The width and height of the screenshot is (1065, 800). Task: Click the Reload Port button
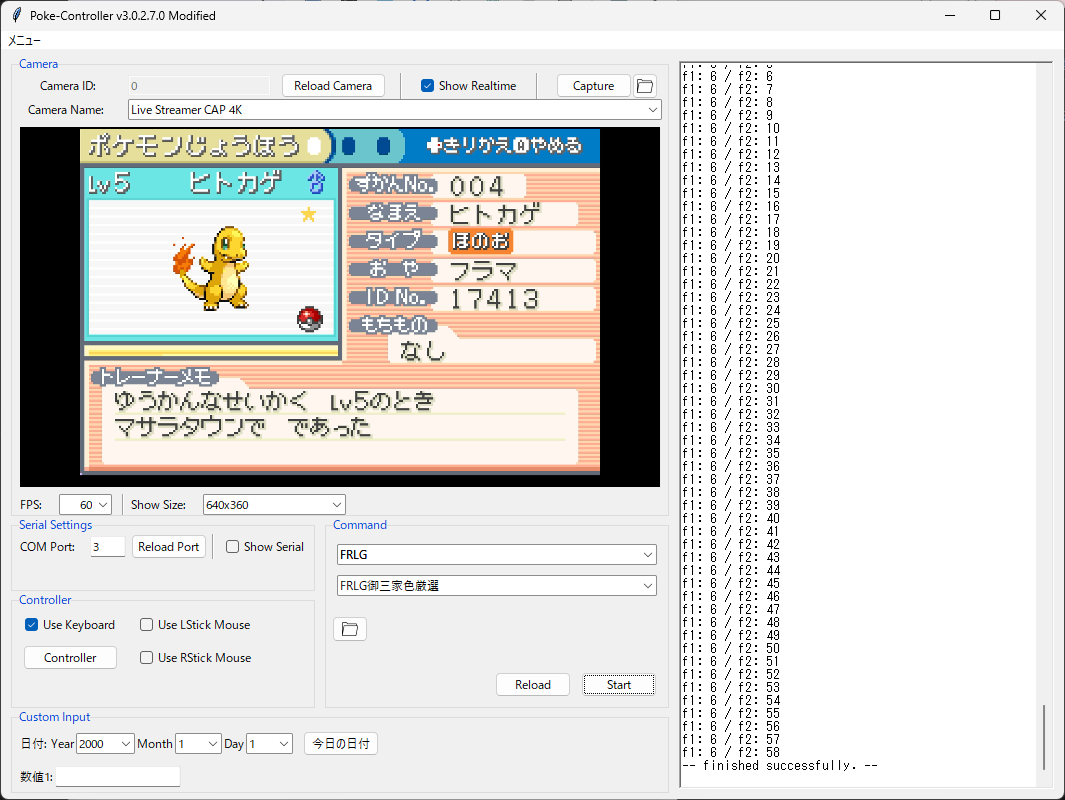(x=168, y=547)
